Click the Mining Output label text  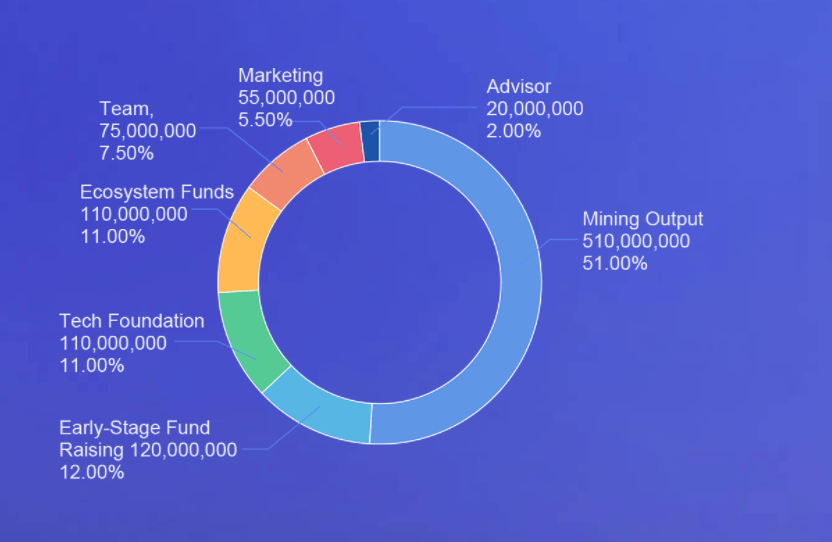[x=642, y=219]
